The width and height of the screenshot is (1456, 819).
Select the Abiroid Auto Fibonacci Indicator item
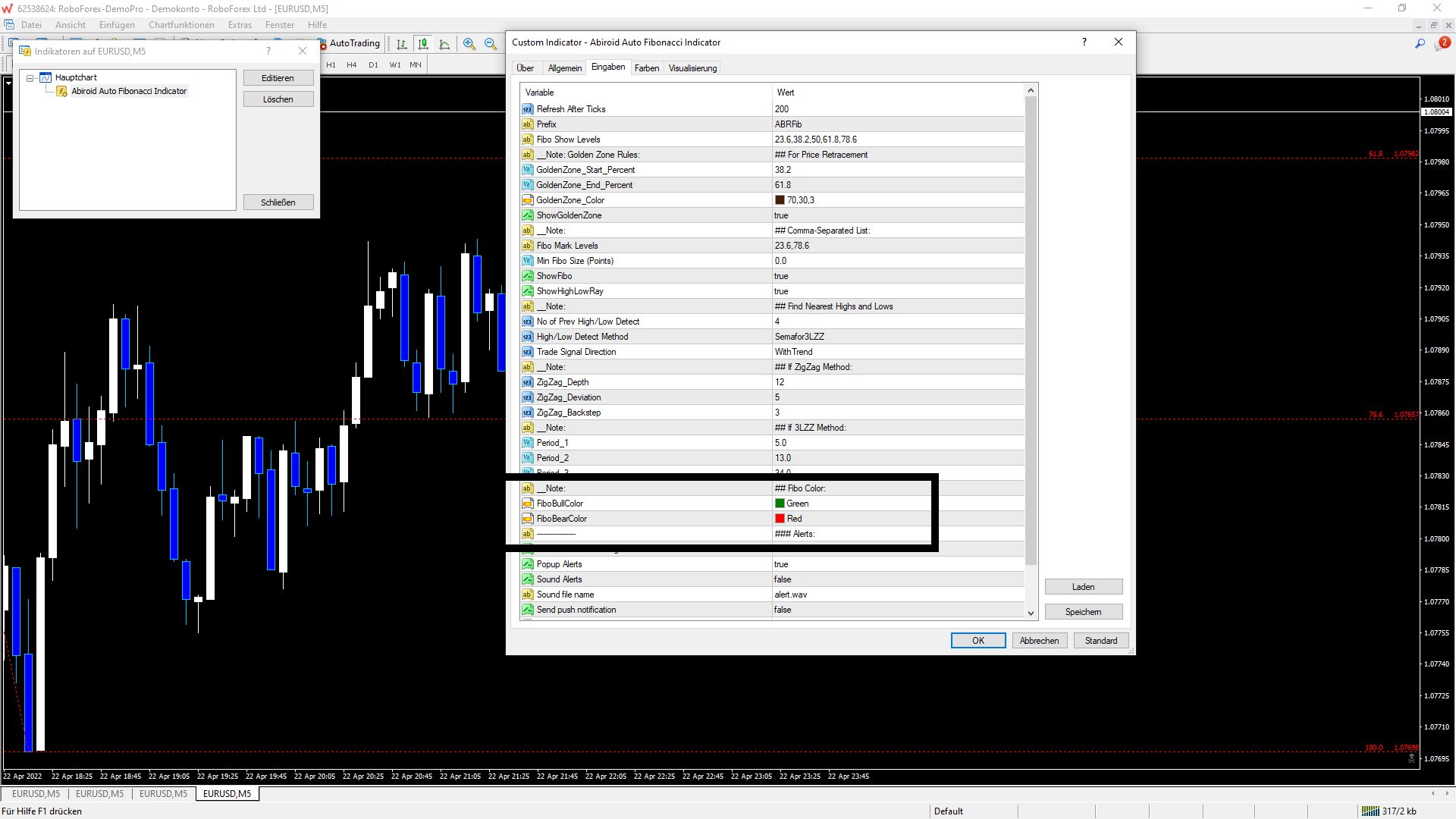pyautogui.click(x=129, y=91)
